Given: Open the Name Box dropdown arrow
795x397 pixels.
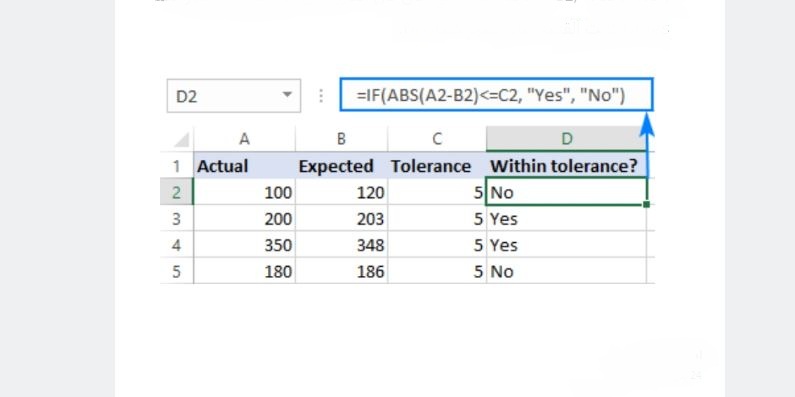Looking at the screenshot, I should tap(287, 95).
